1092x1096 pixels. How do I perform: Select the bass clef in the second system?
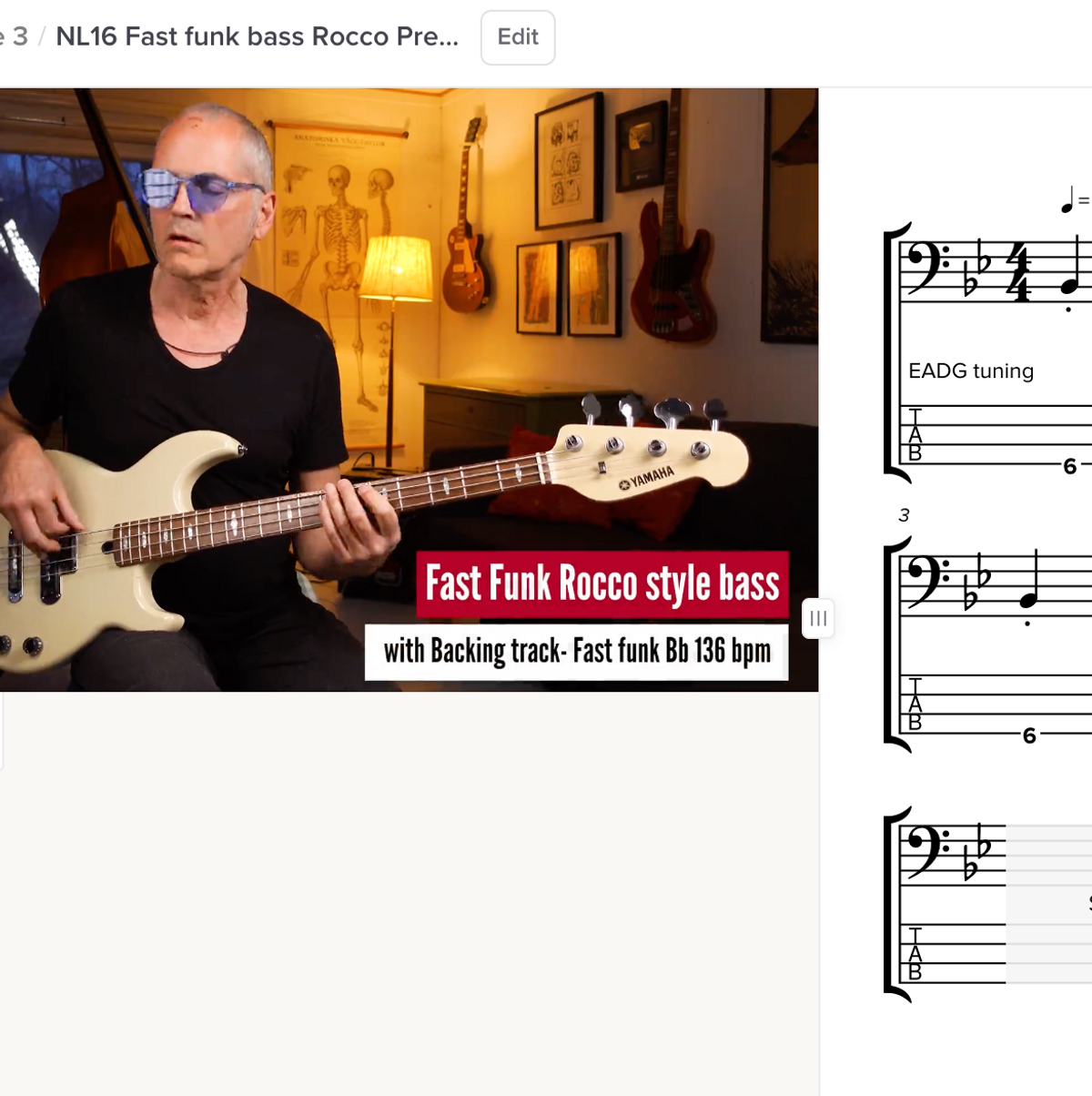[x=926, y=581]
